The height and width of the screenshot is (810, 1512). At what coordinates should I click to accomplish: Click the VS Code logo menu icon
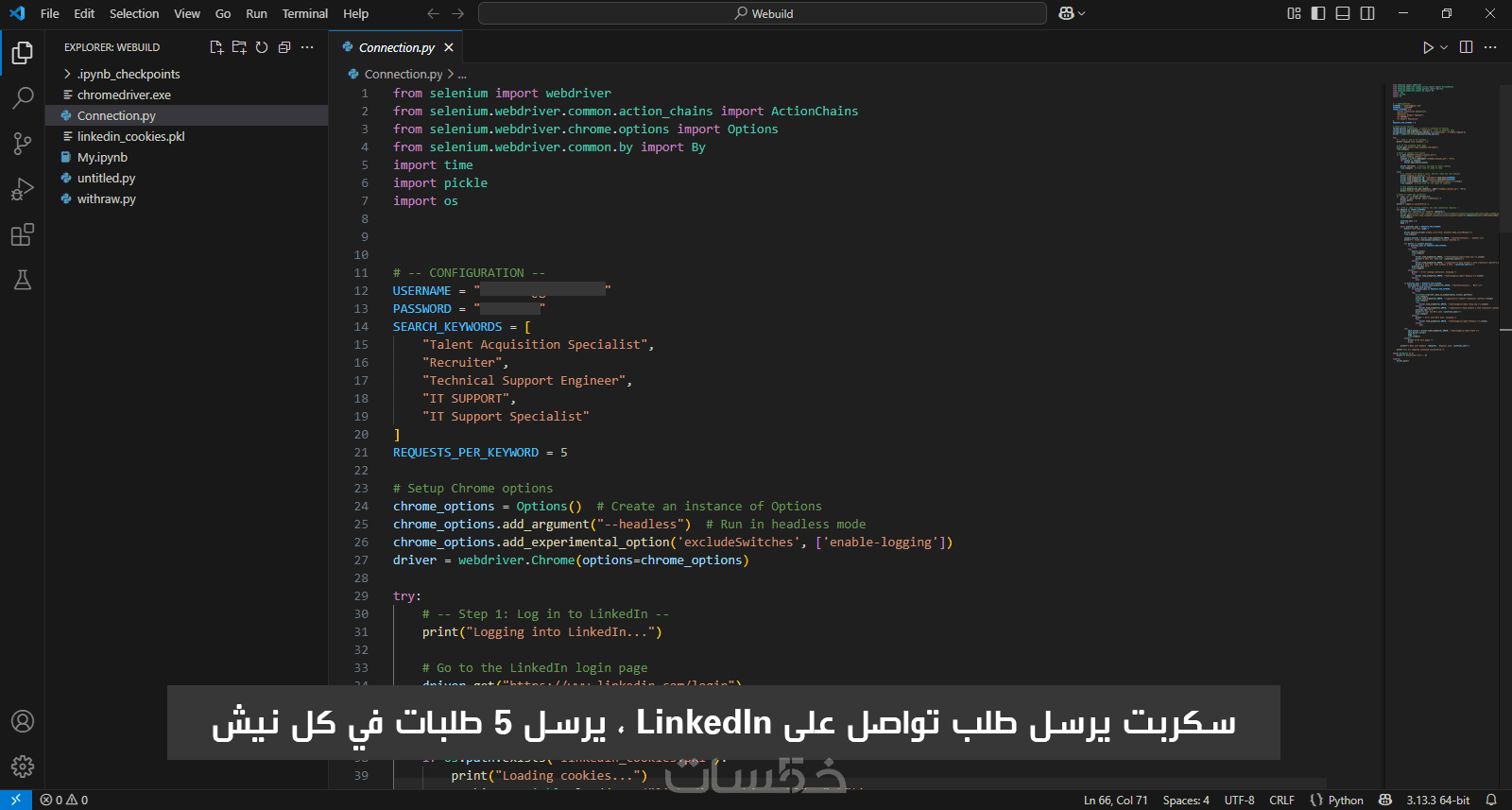click(17, 13)
